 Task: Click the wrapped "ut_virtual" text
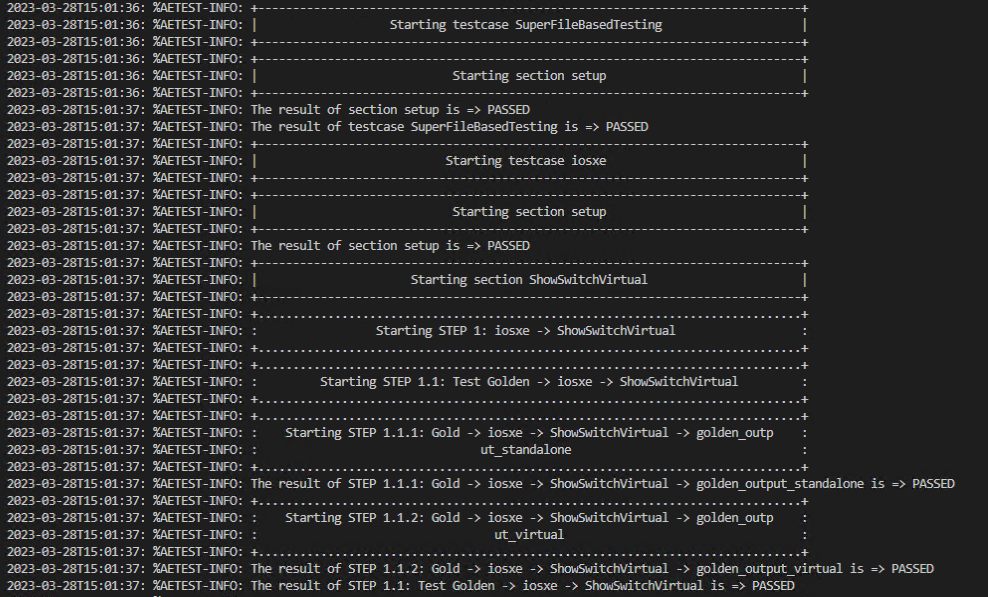pos(529,535)
